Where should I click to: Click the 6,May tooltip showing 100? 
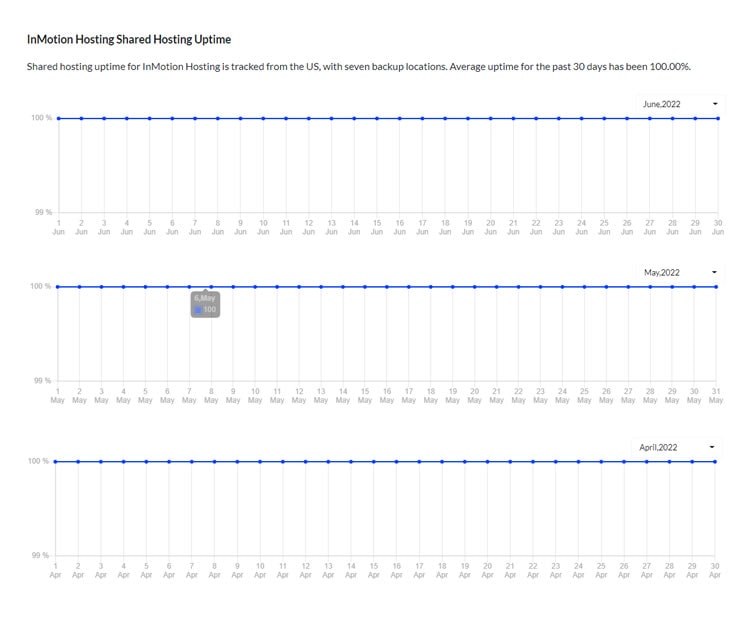[205, 304]
